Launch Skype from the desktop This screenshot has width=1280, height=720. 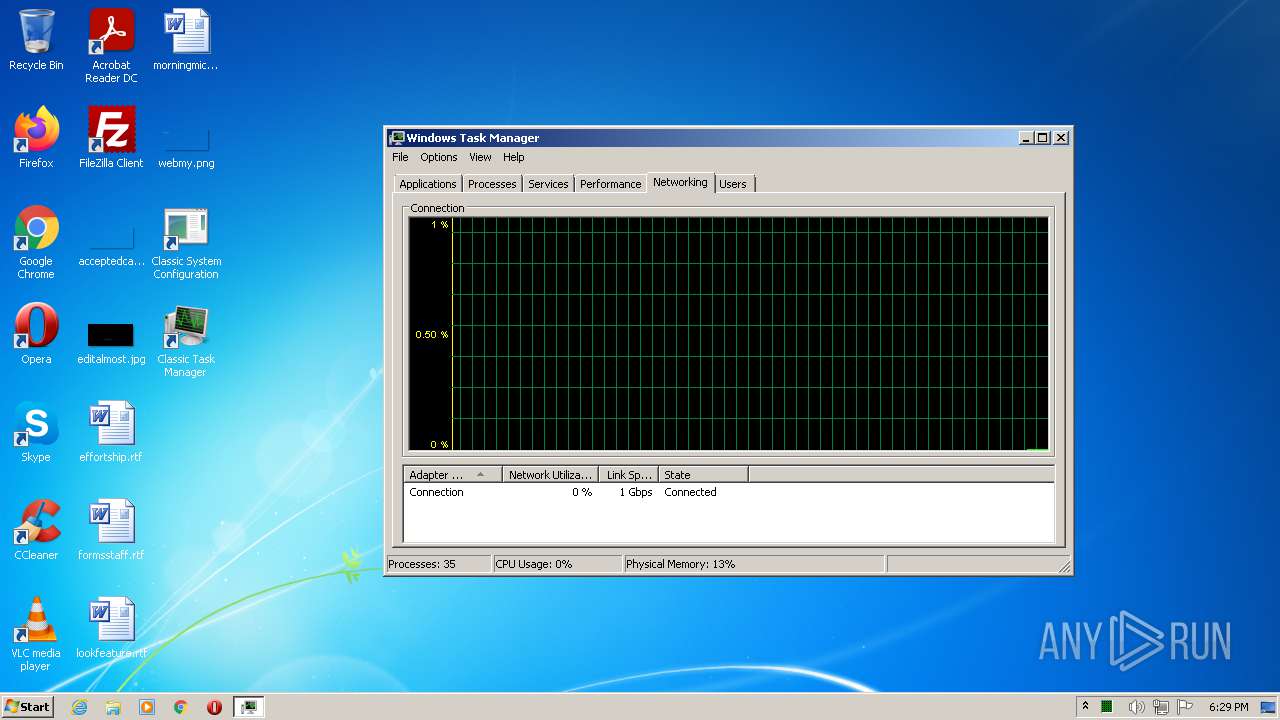(36, 432)
